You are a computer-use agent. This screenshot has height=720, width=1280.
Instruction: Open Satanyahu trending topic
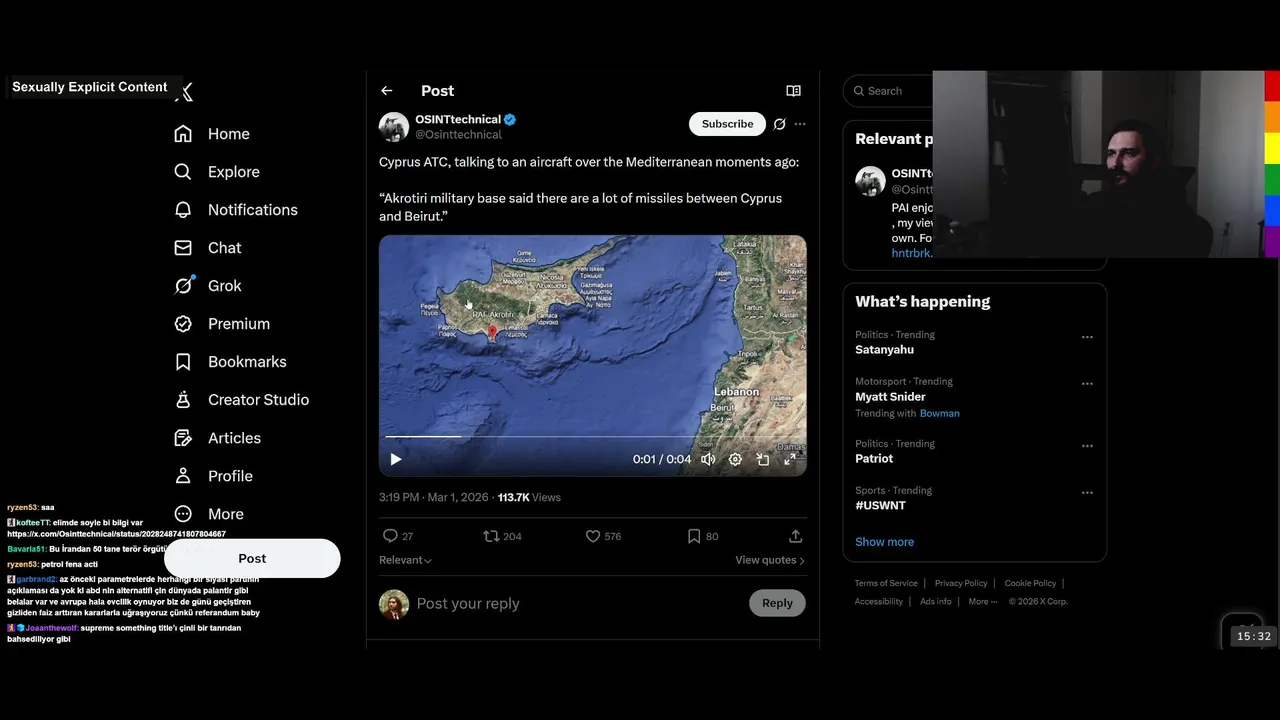coord(884,350)
